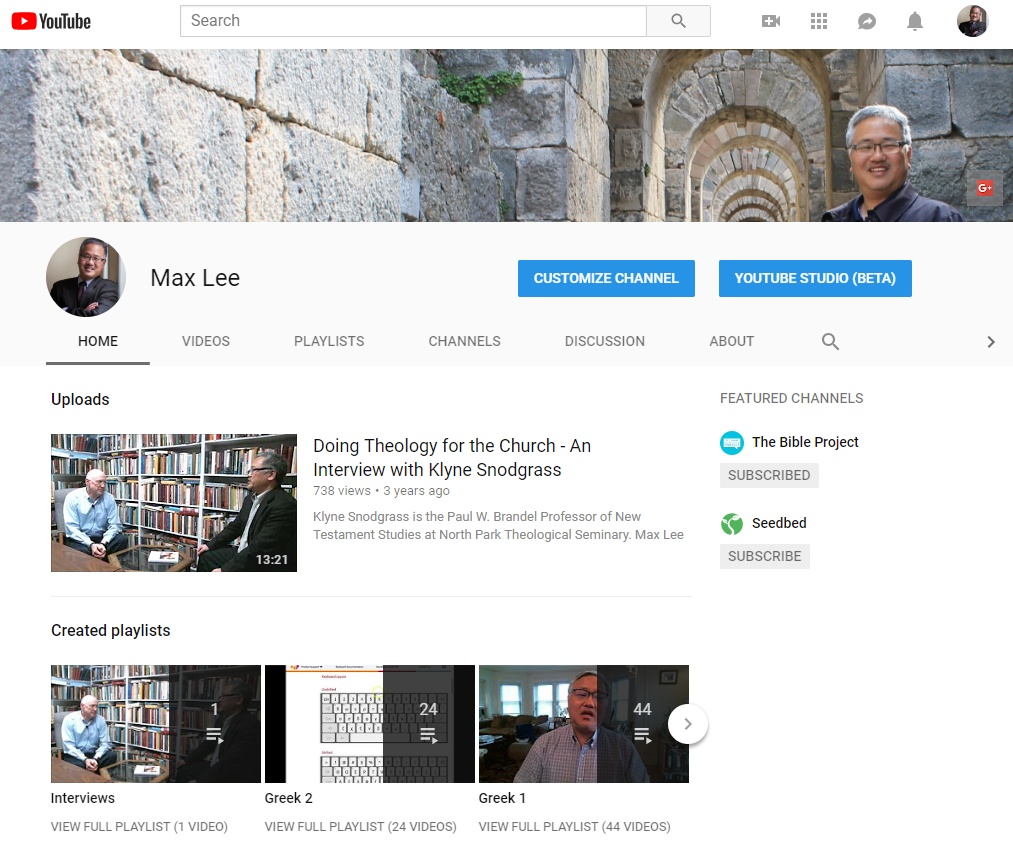The width and height of the screenshot is (1013, 845).
Task: Click the Interviews playlist title
Action: [83, 798]
